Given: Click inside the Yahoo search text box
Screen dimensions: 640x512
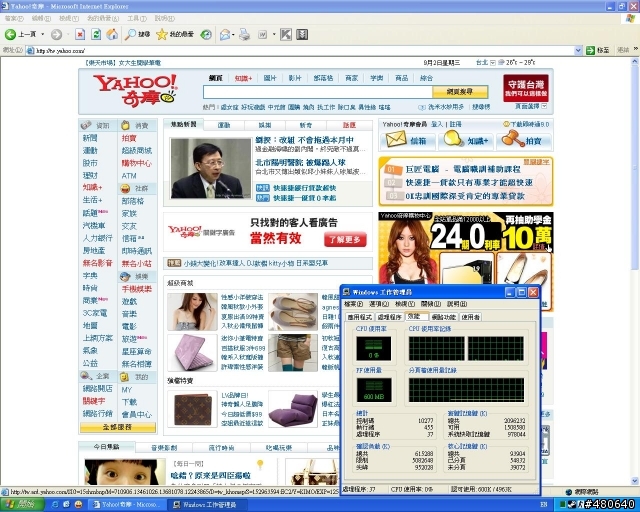Looking at the screenshot, I should pyautogui.click(x=318, y=92).
